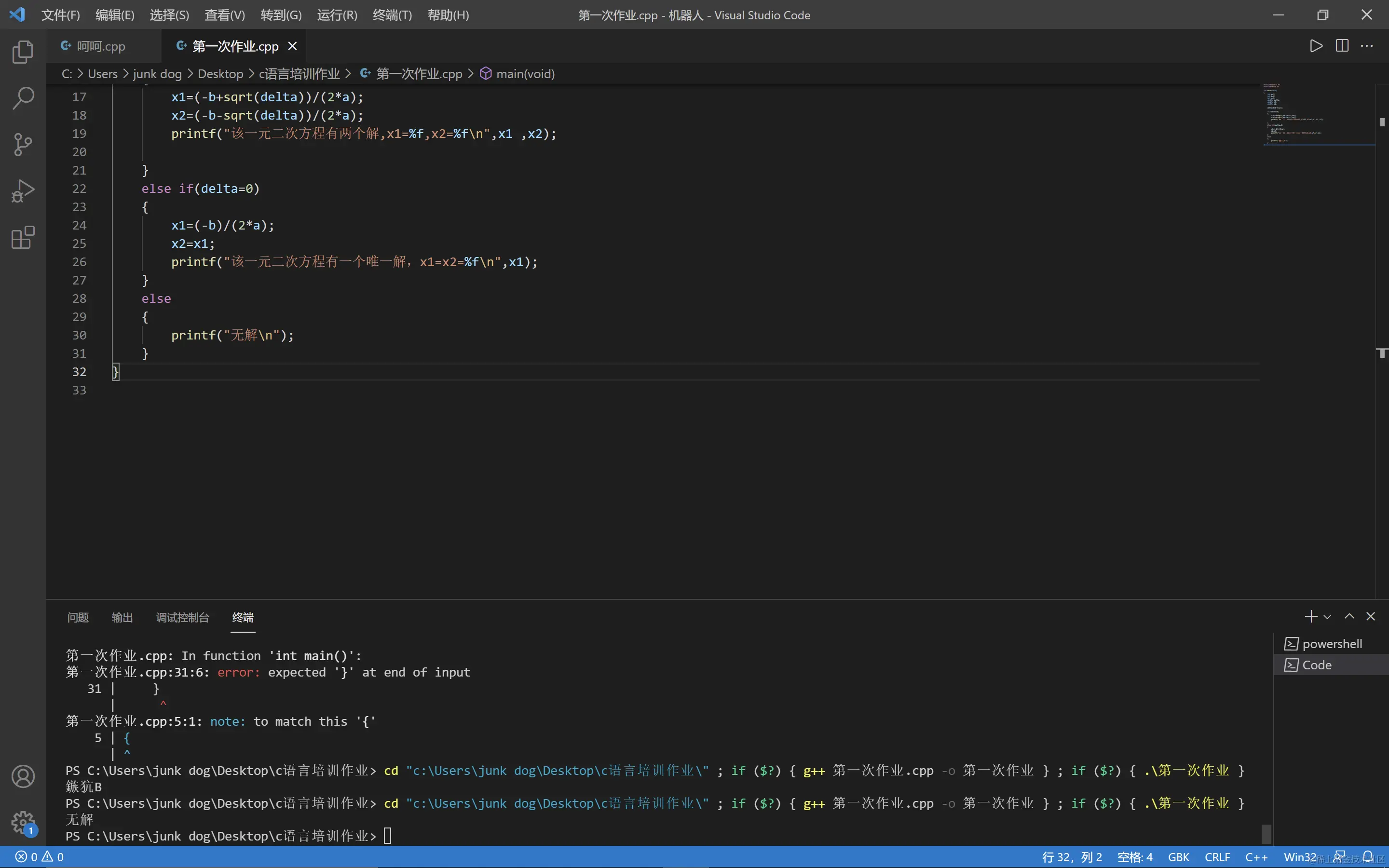Screen dimensions: 1389x868
Task: Split the editor to the right
Action: (1342, 46)
